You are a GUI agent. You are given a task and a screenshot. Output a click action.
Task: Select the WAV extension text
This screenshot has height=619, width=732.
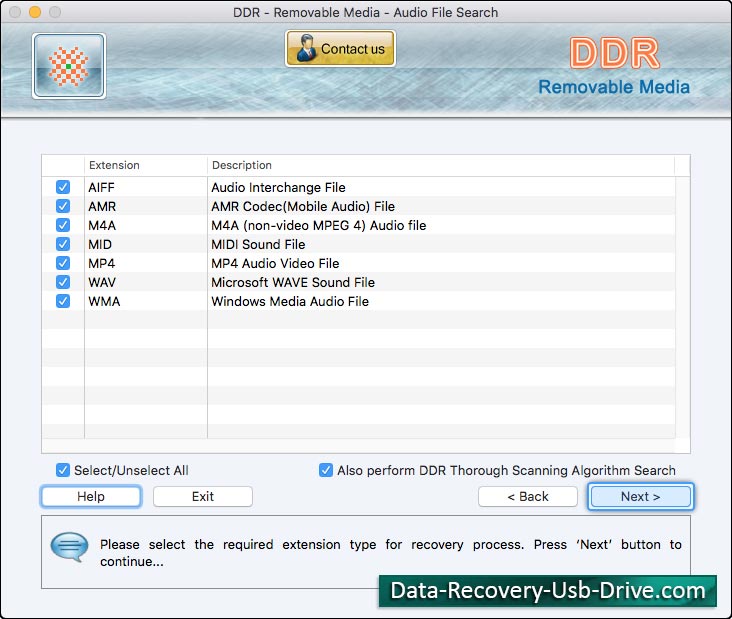point(102,282)
